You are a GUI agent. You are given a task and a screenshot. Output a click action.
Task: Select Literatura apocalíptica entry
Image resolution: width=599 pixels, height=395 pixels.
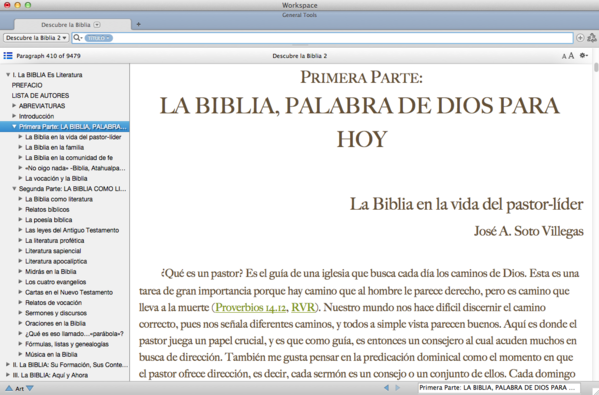pos(56,261)
